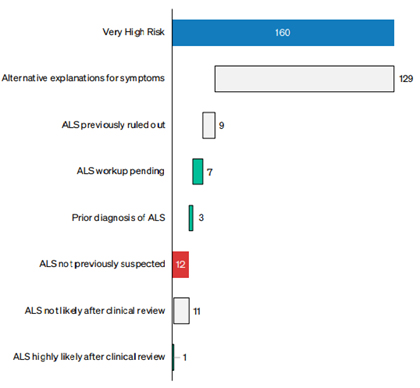Click the Alternative explanations for symptoms bar

[x=304, y=79]
